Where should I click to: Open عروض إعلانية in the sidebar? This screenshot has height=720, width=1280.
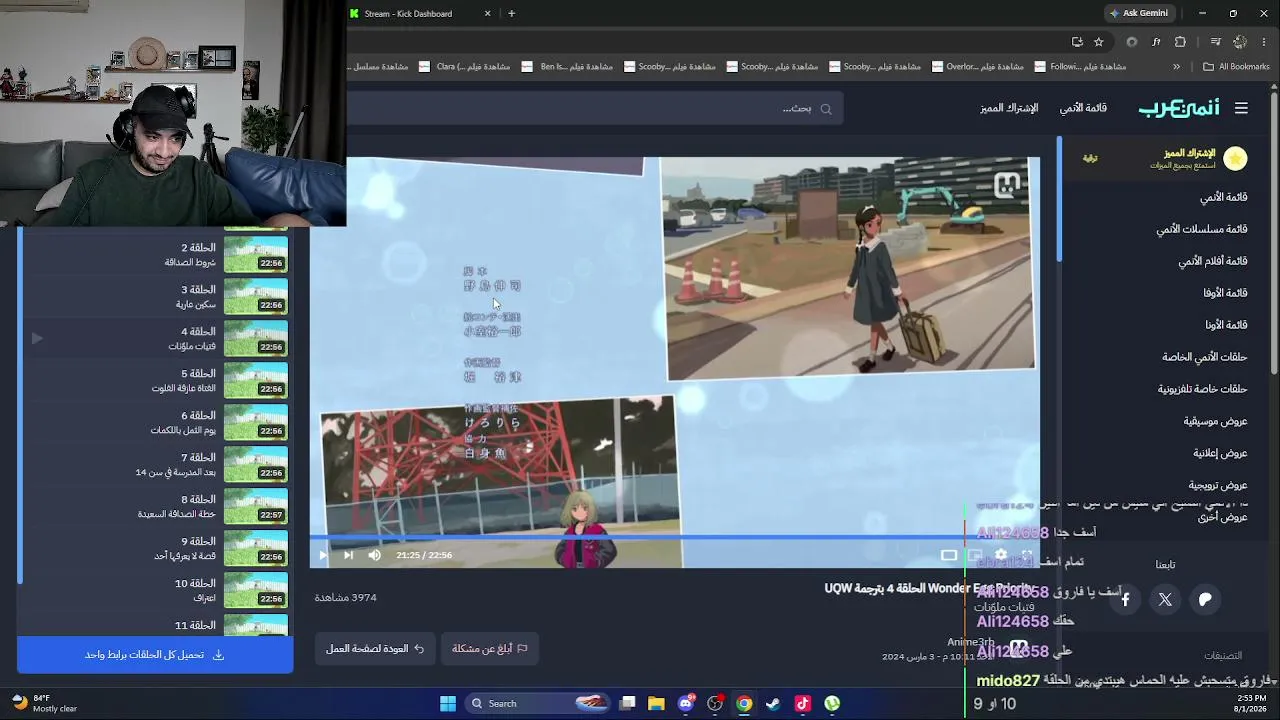[1220, 453]
